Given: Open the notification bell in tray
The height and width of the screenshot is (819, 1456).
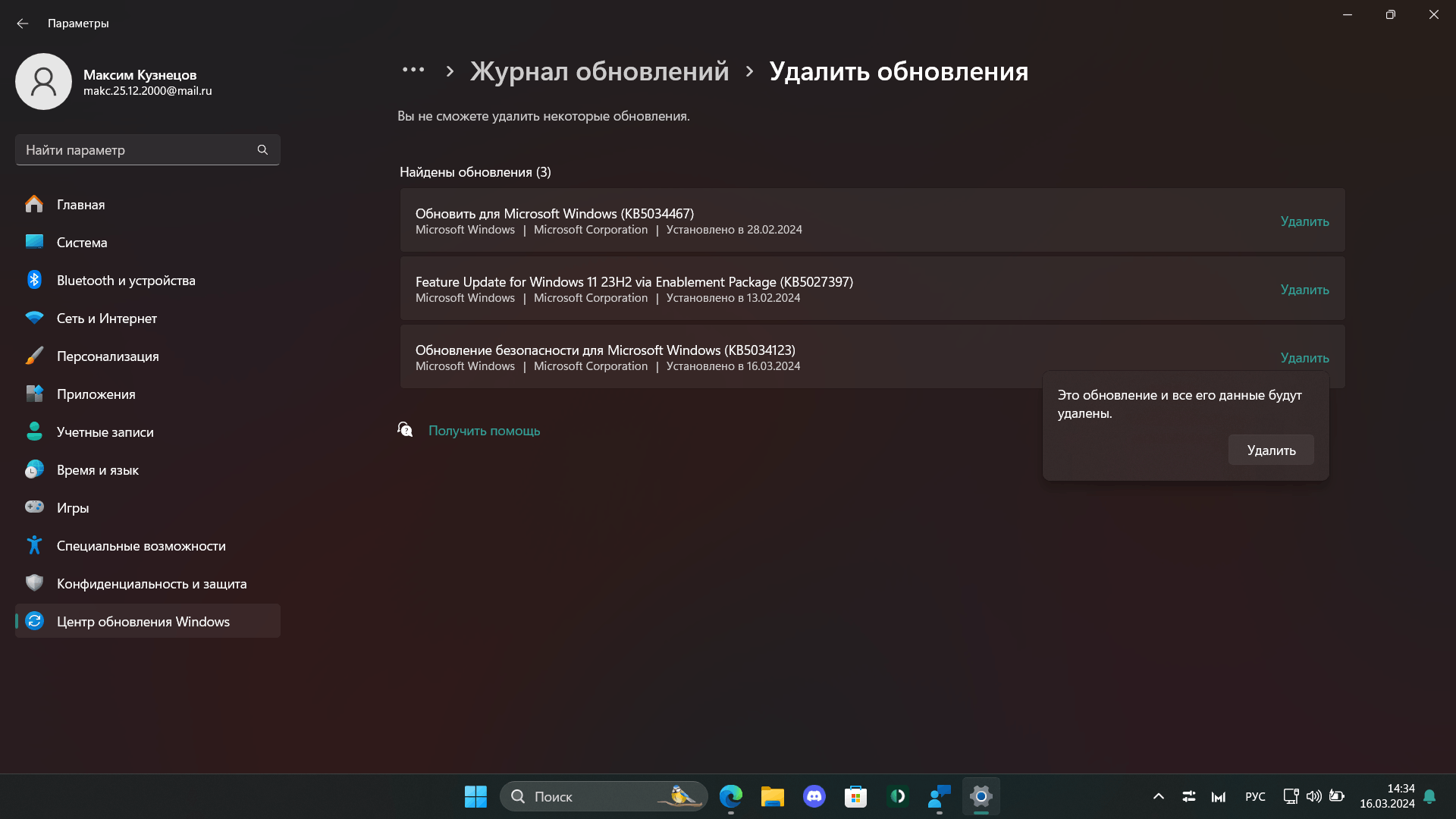Looking at the screenshot, I should click(x=1429, y=796).
